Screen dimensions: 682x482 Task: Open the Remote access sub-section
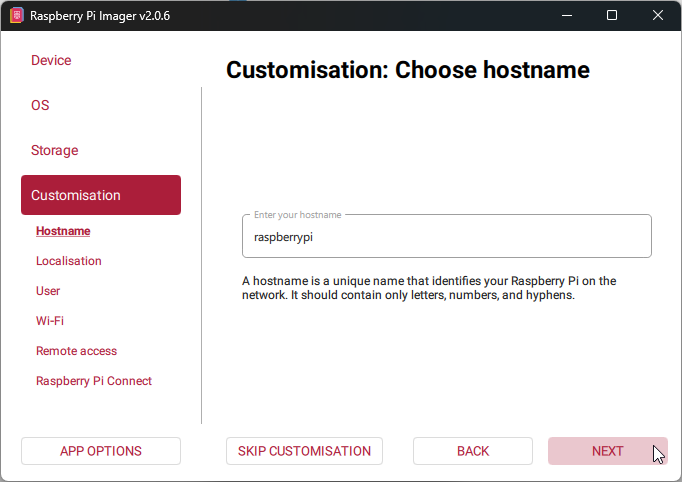point(76,351)
